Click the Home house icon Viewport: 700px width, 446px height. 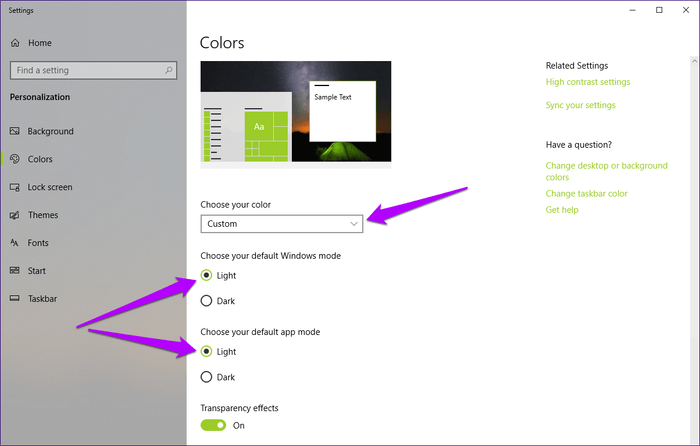(15, 43)
